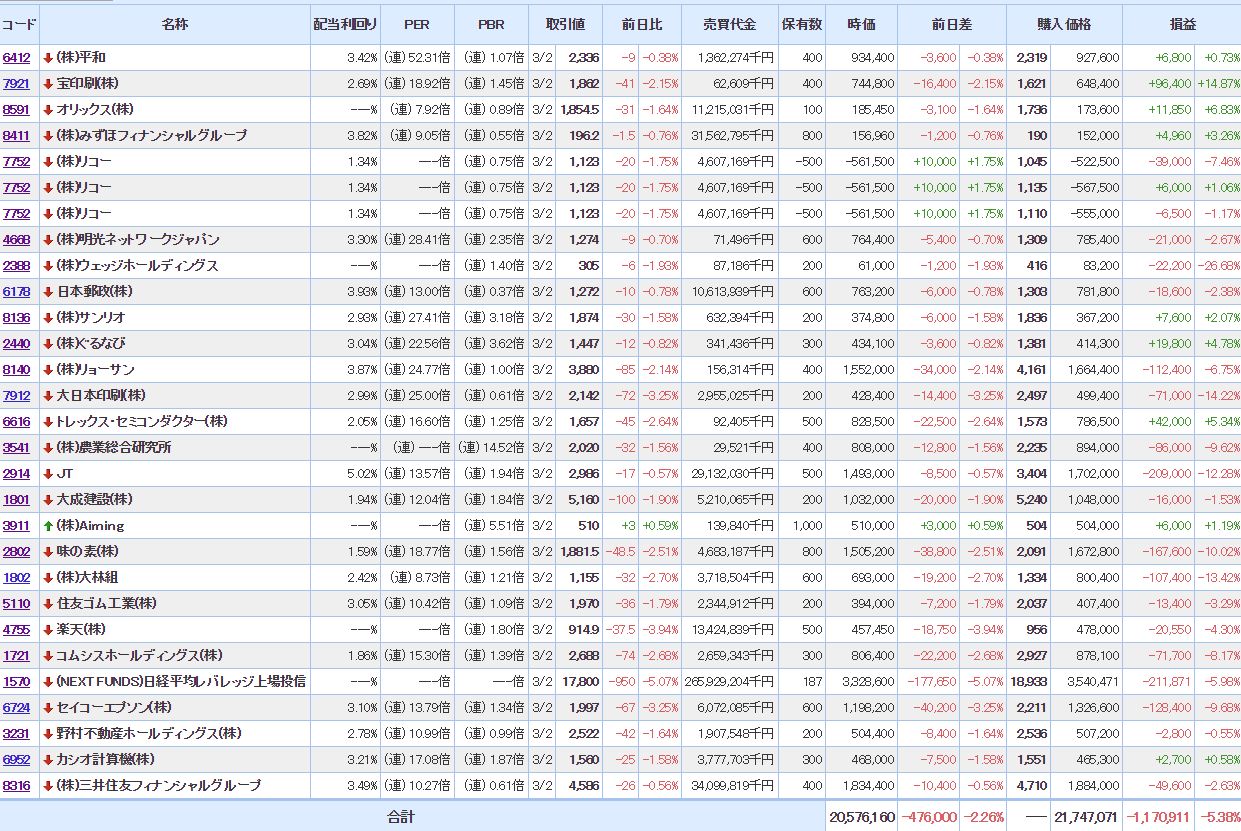1241x831 pixels.
Task: Open stock code link 6412
Action: pos(16,58)
